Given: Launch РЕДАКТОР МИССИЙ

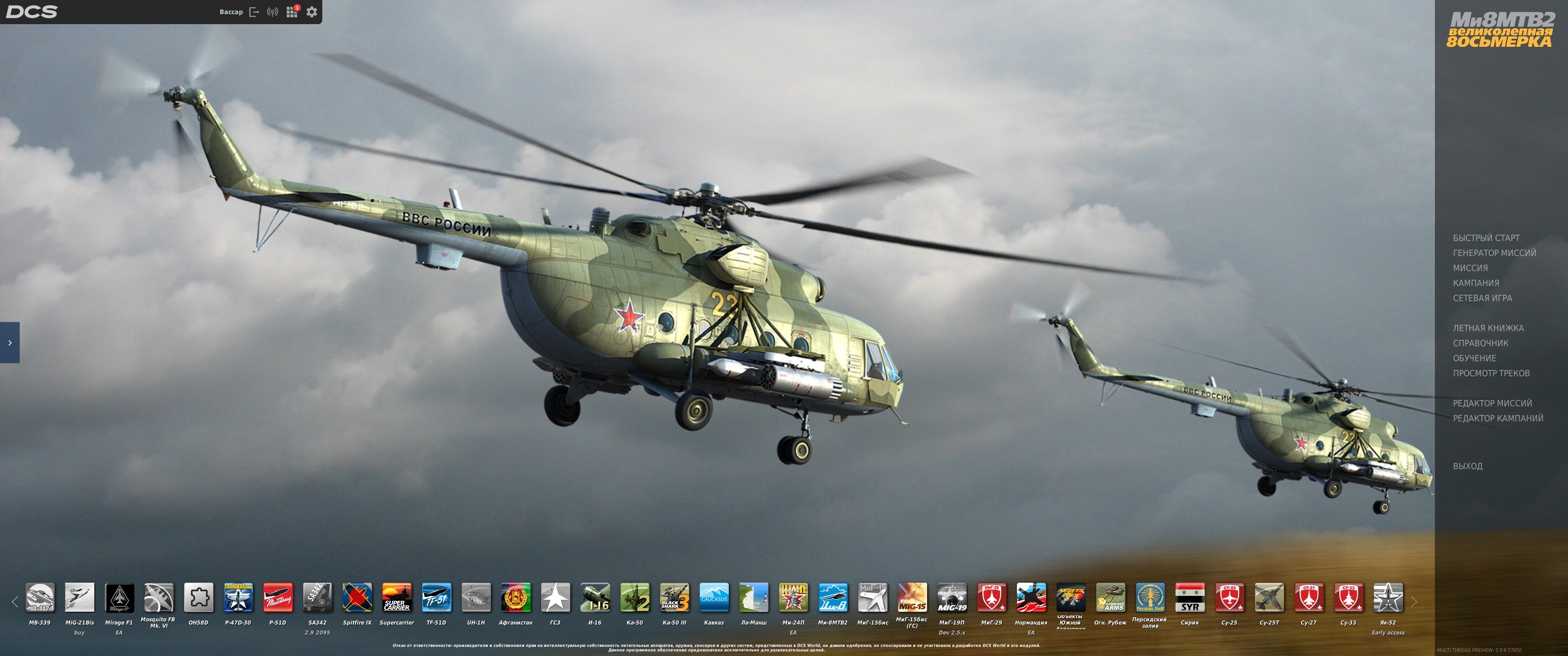Looking at the screenshot, I should click(x=1492, y=404).
